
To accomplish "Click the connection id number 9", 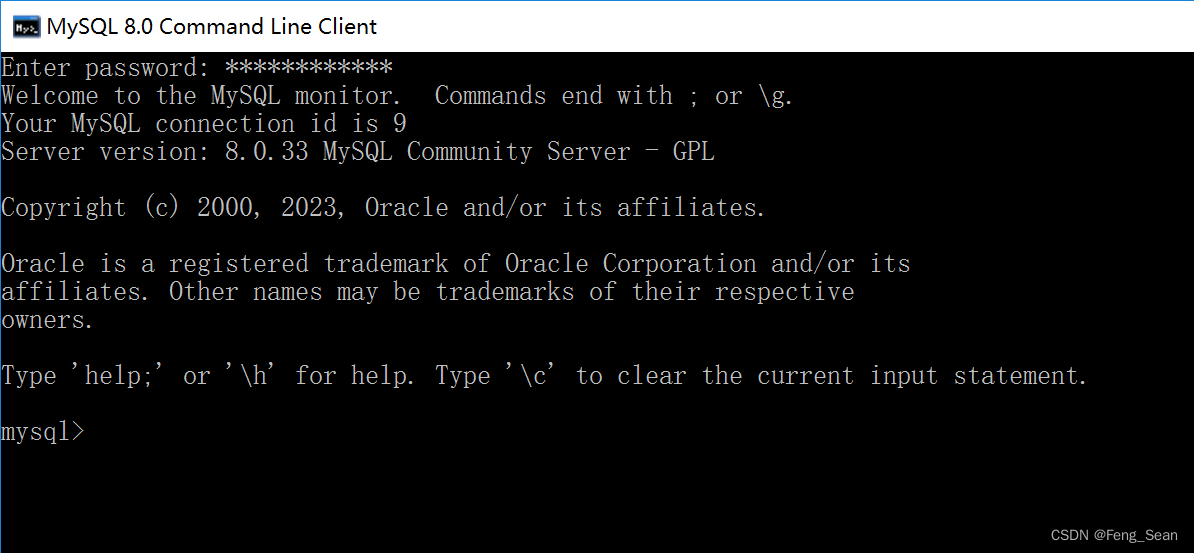I will pos(399,123).
